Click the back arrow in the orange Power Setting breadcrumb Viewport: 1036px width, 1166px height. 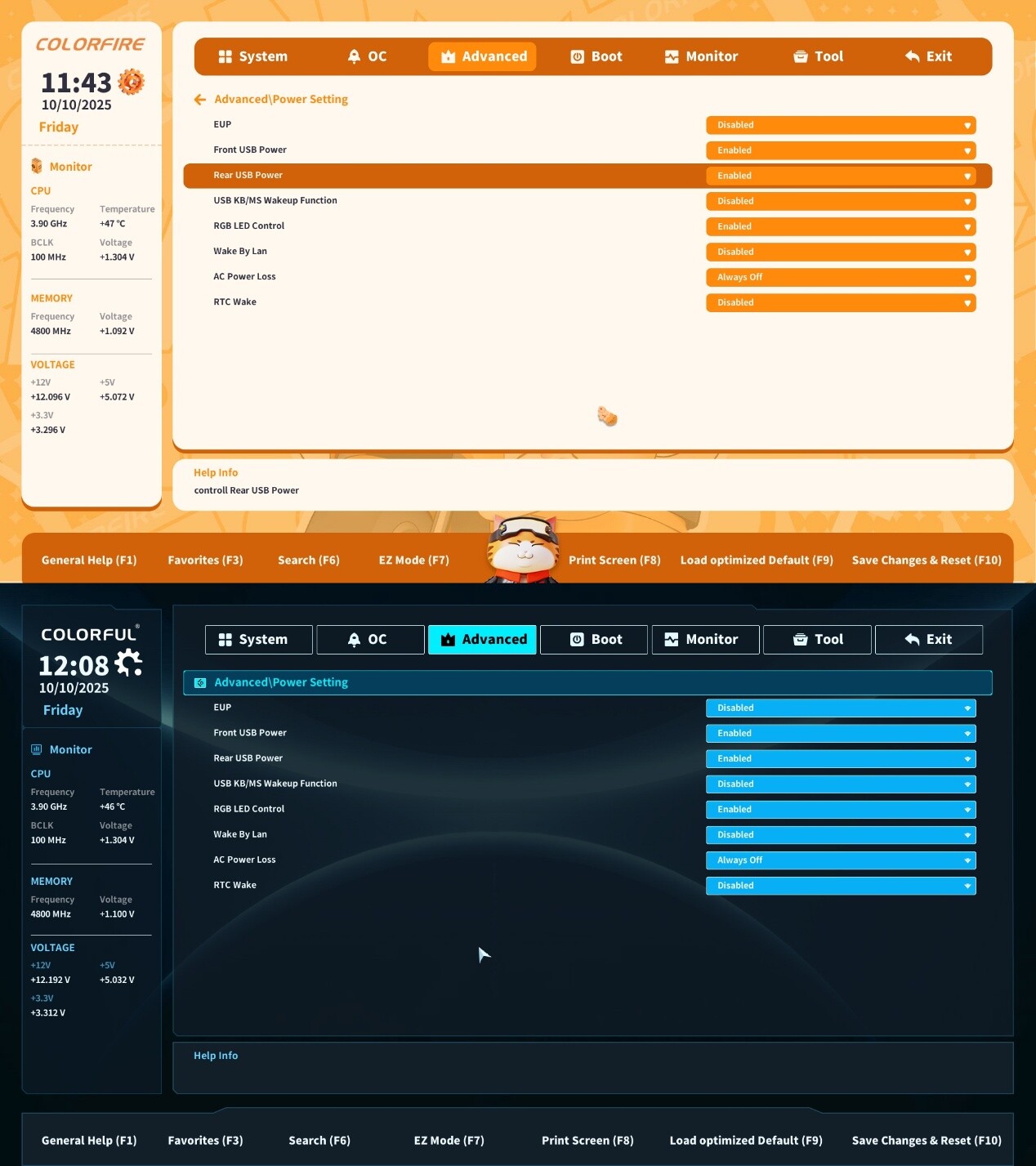[200, 100]
